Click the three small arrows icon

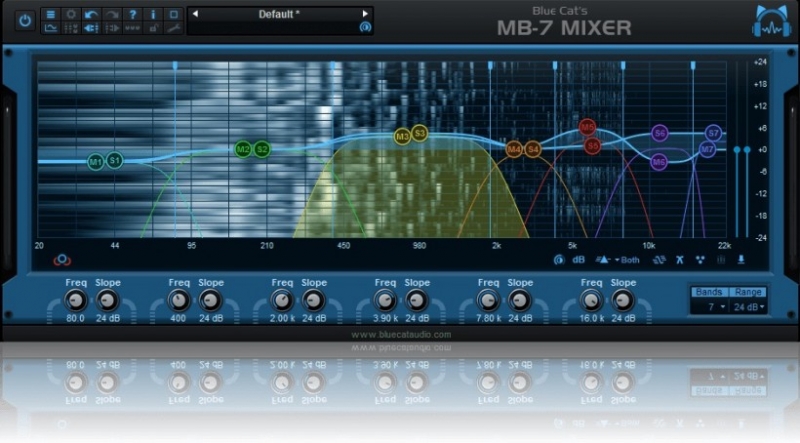pos(133,28)
